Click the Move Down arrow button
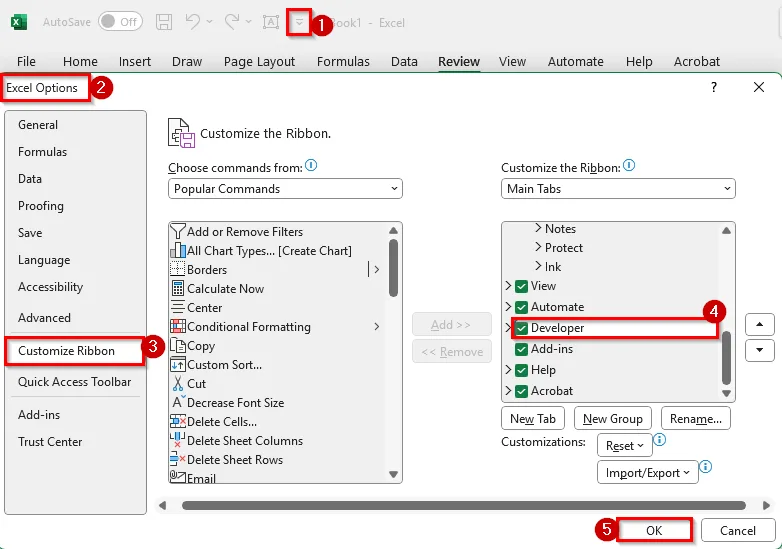782x549 pixels. tap(759, 350)
